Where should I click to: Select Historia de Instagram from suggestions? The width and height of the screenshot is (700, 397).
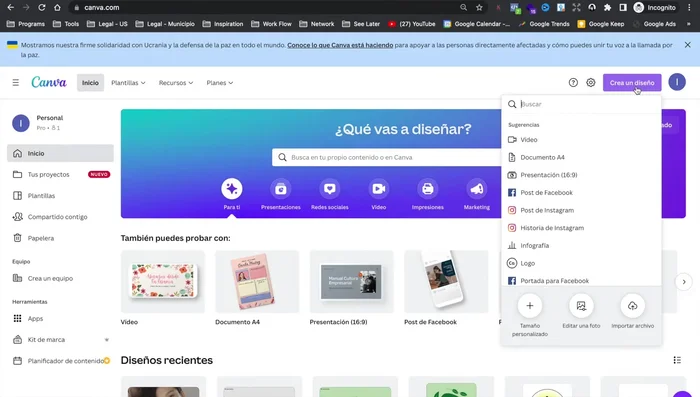[x=581, y=228]
